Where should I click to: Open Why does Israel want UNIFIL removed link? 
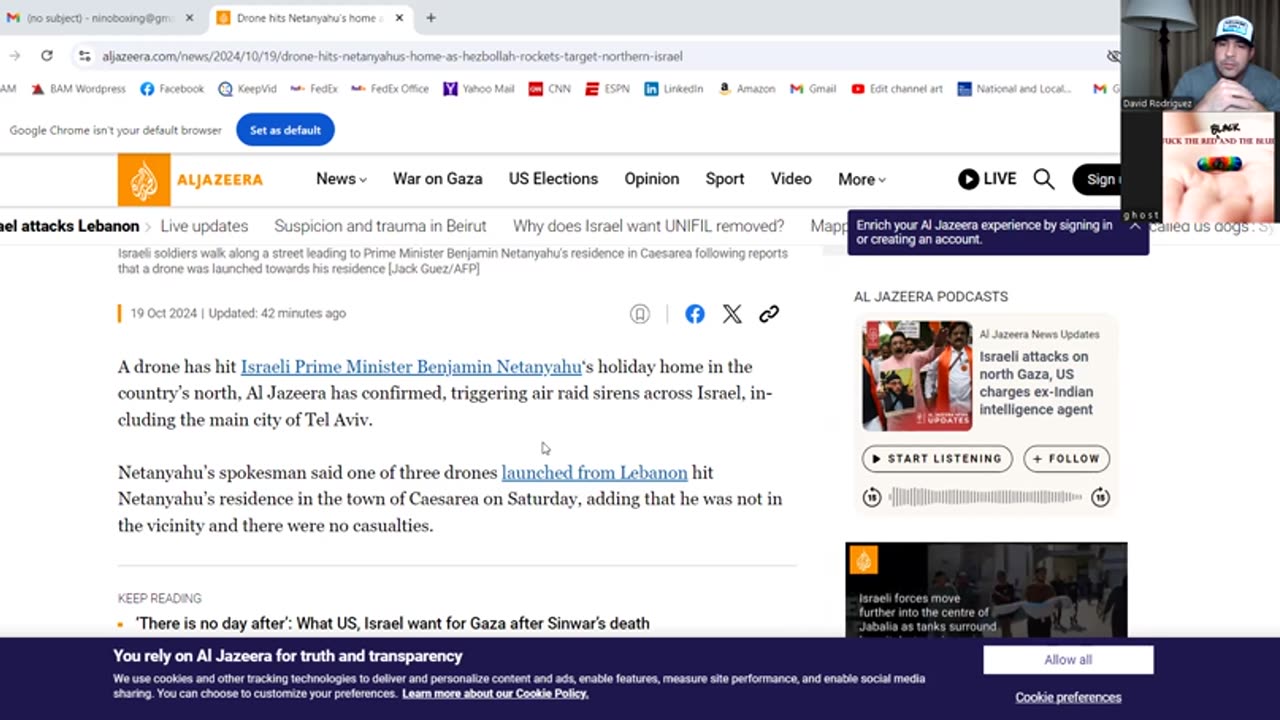[648, 226]
